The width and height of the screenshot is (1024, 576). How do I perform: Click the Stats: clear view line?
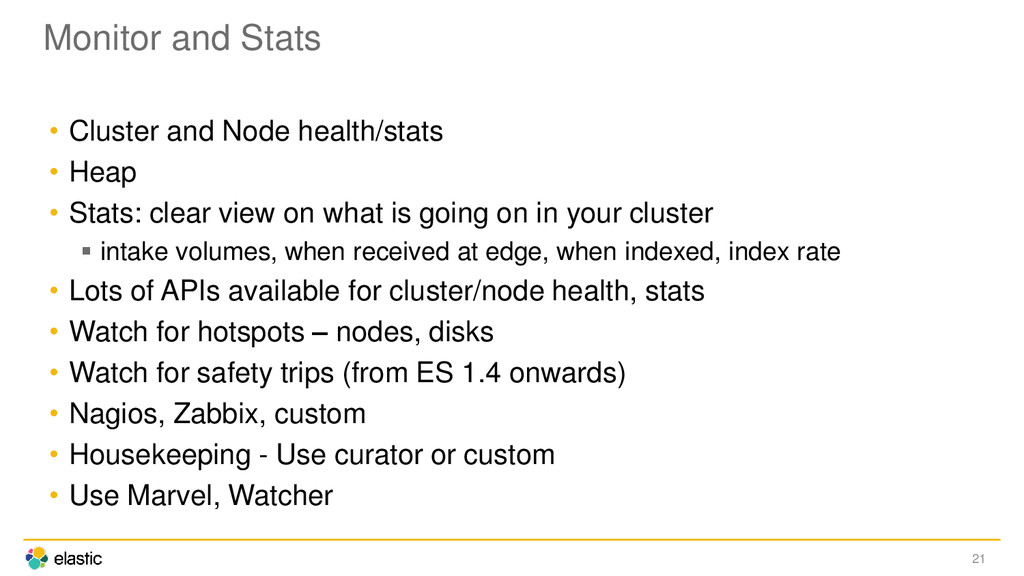pos(391,214)
